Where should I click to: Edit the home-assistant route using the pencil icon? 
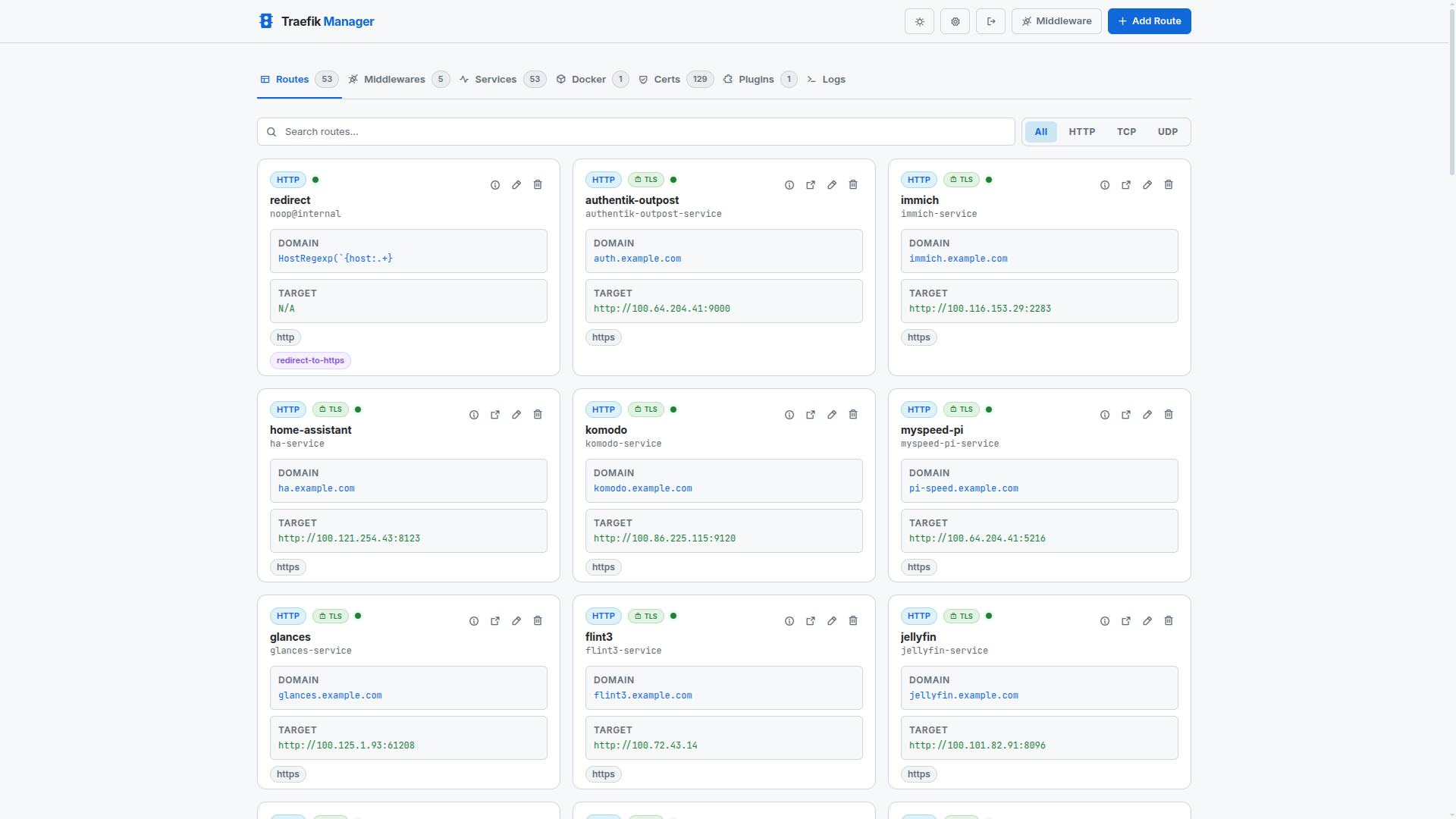516,414
